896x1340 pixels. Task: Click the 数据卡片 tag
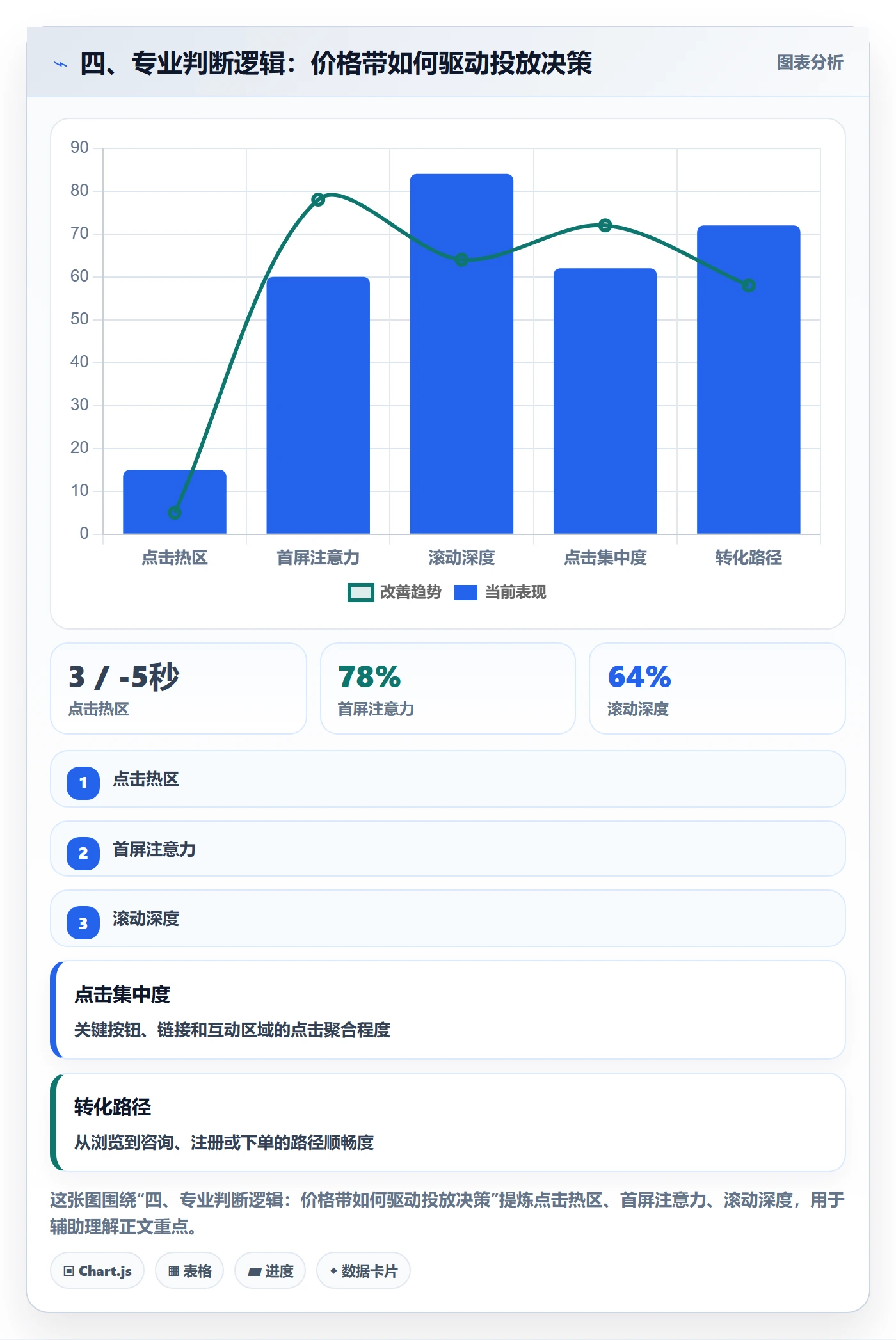[x=364, y=1271]
